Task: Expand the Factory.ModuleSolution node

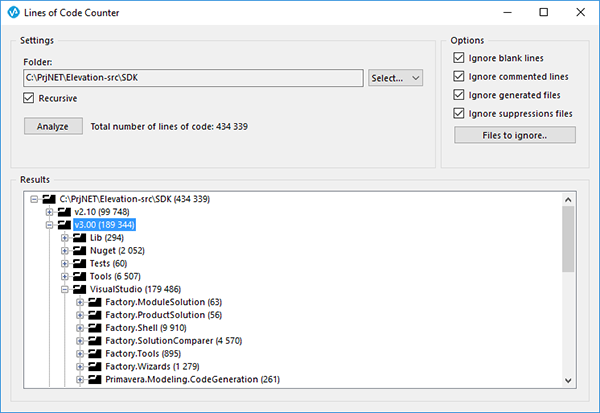Action: (x=80, y=302)
